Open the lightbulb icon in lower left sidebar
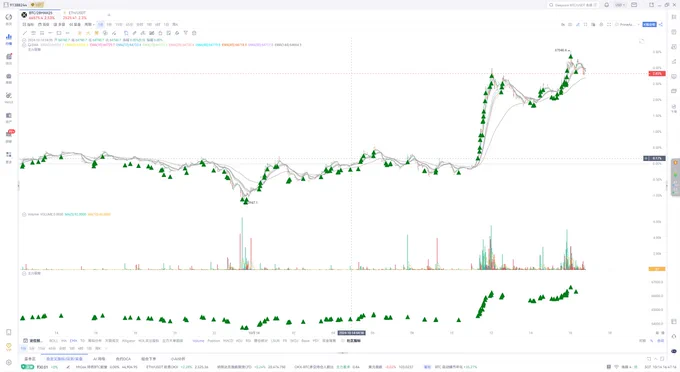 coord(9,347)
